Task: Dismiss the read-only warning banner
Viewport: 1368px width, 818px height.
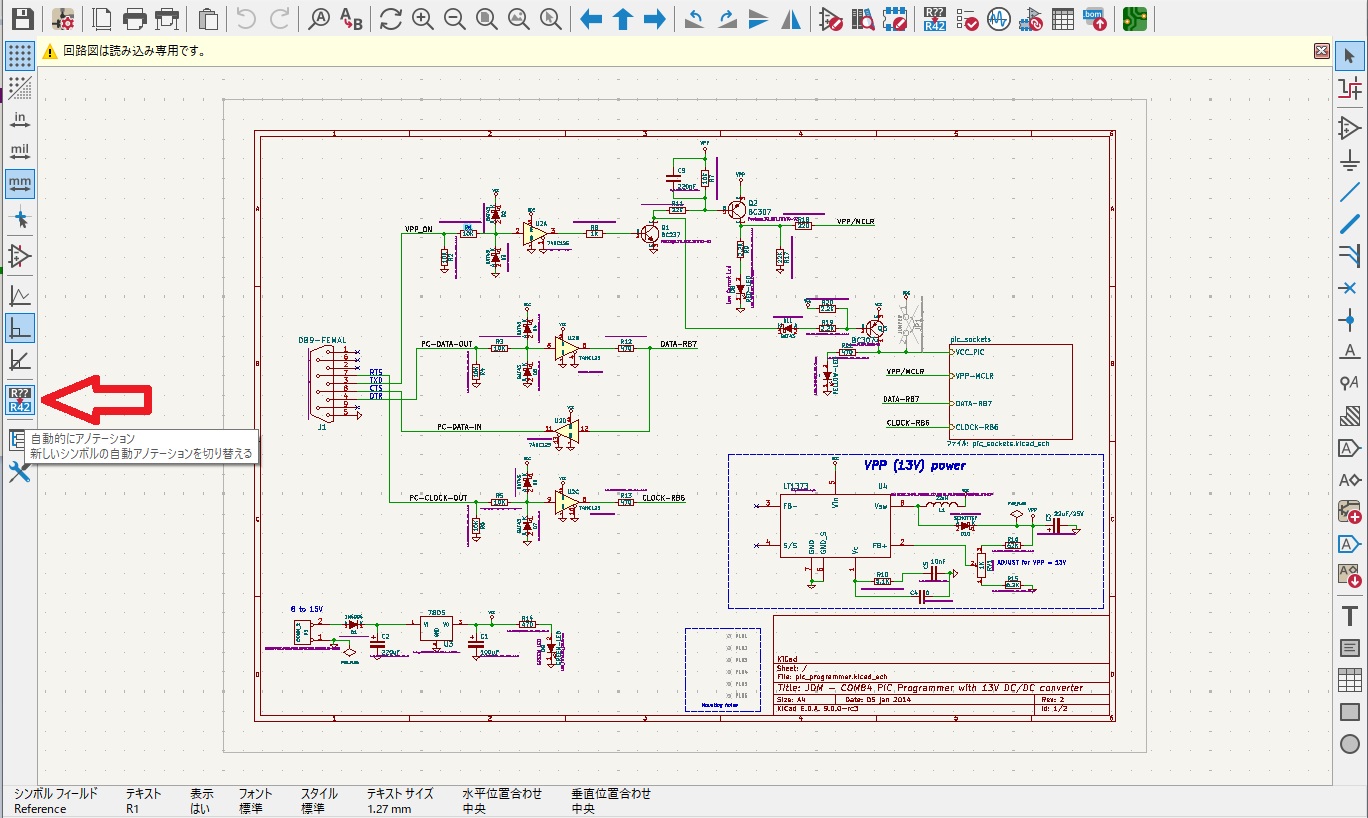Action: coord(1321,51)
